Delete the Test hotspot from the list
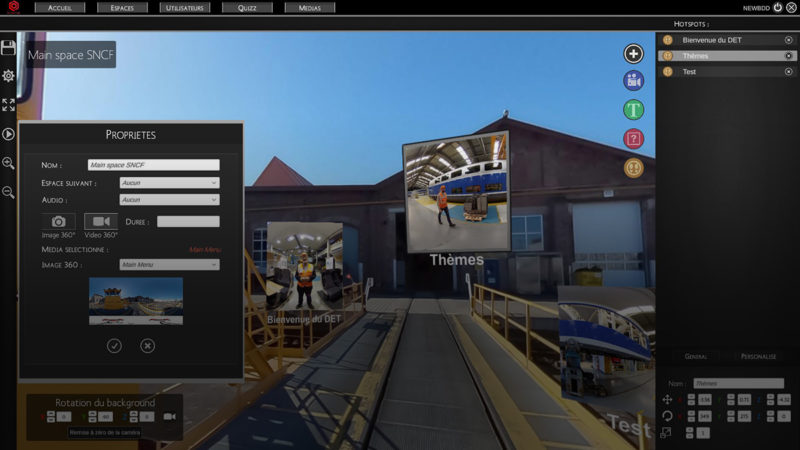 788,71
